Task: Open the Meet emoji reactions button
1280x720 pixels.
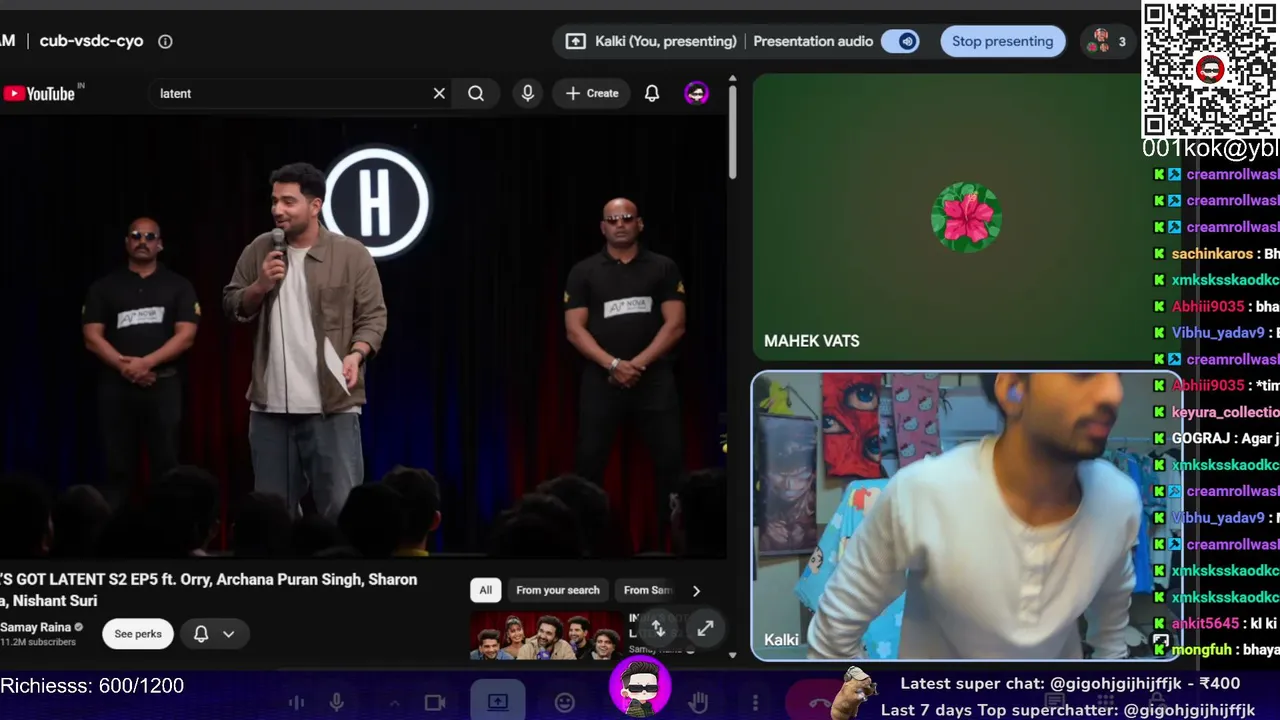Action: click(x=565, y=702)
